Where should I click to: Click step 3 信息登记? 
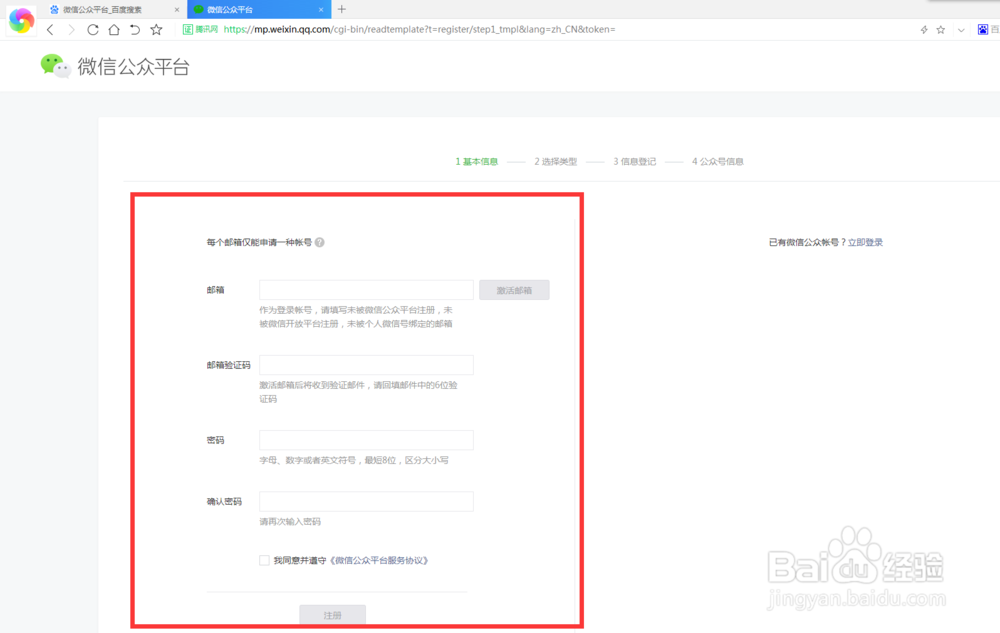pyautogui.click(x=635, y=161)
